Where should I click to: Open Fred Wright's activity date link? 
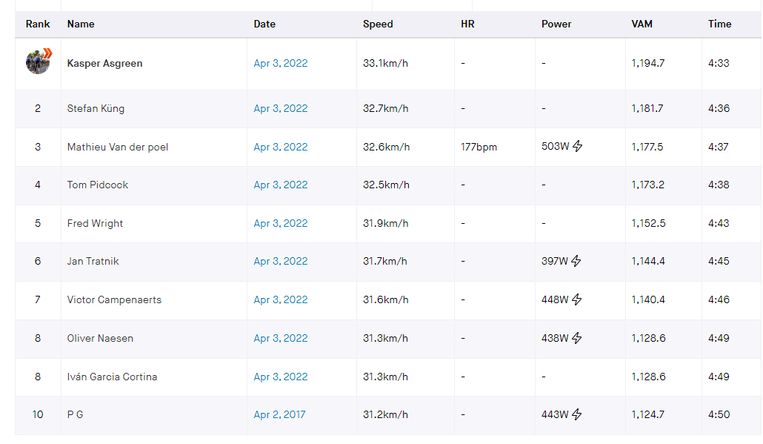pos(280,223)
